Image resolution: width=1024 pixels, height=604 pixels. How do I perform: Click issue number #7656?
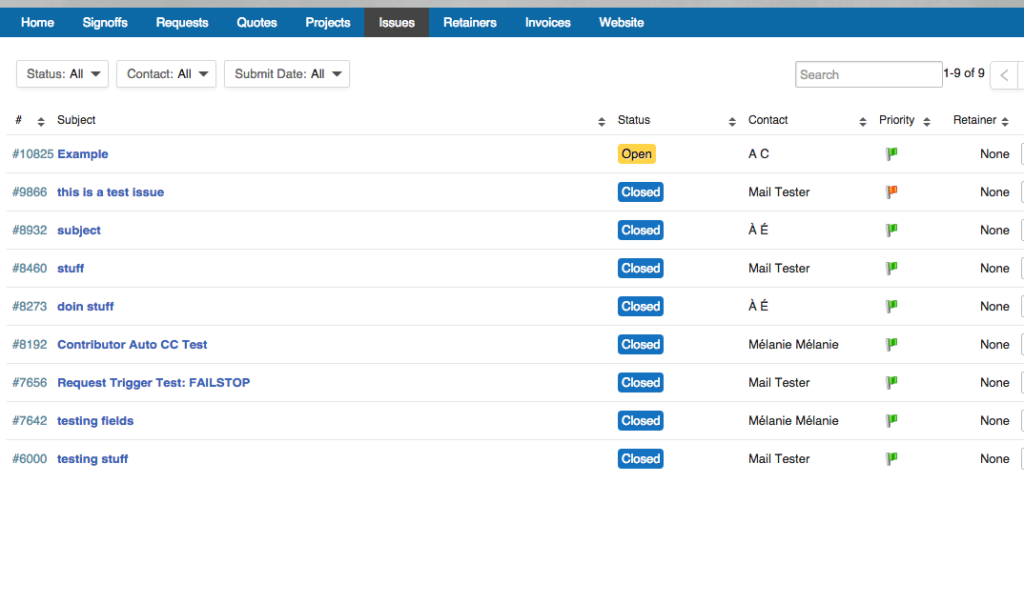[x=29, y=383]
